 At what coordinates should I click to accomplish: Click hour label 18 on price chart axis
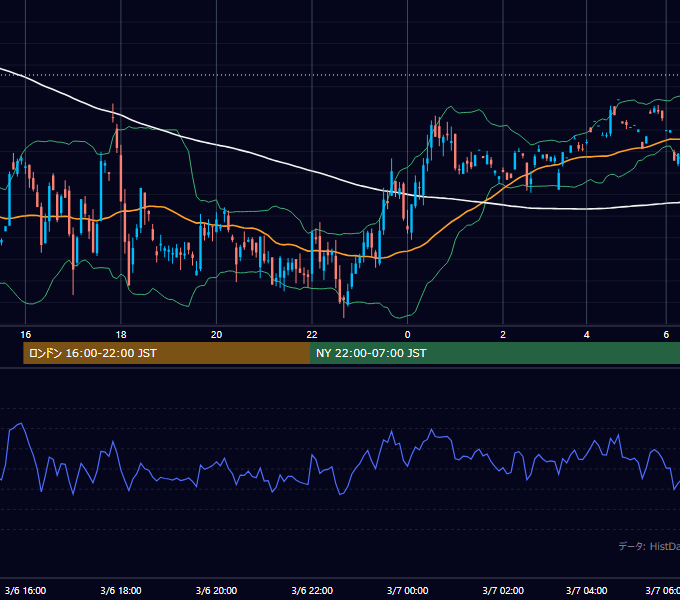click(x=121, y=335)
